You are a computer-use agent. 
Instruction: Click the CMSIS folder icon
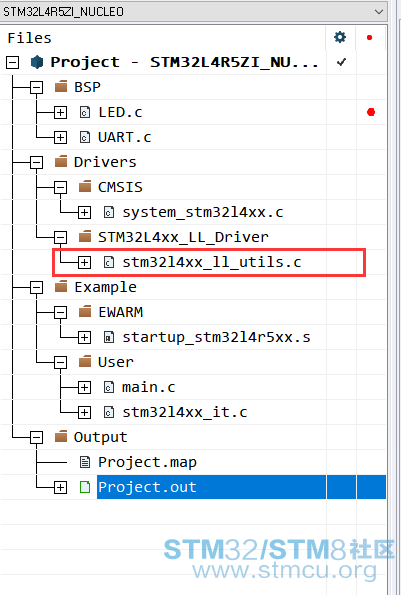click(85, 186)
